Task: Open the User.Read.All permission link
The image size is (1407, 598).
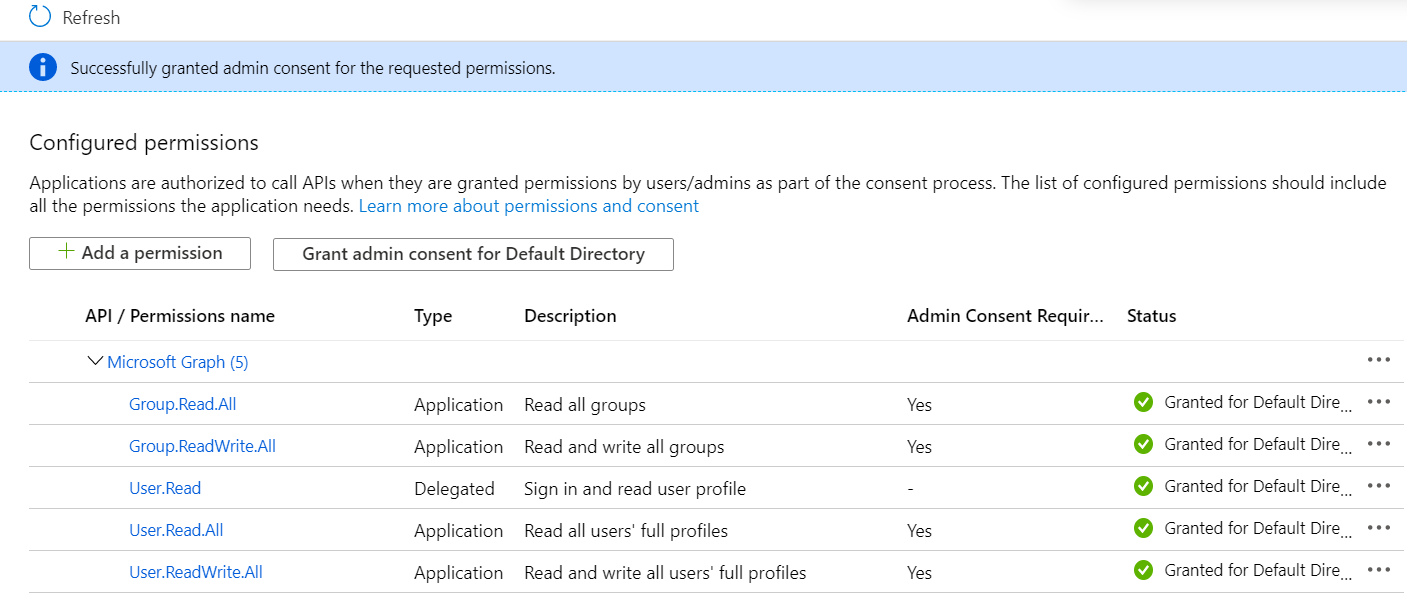Action: [176, 531]
